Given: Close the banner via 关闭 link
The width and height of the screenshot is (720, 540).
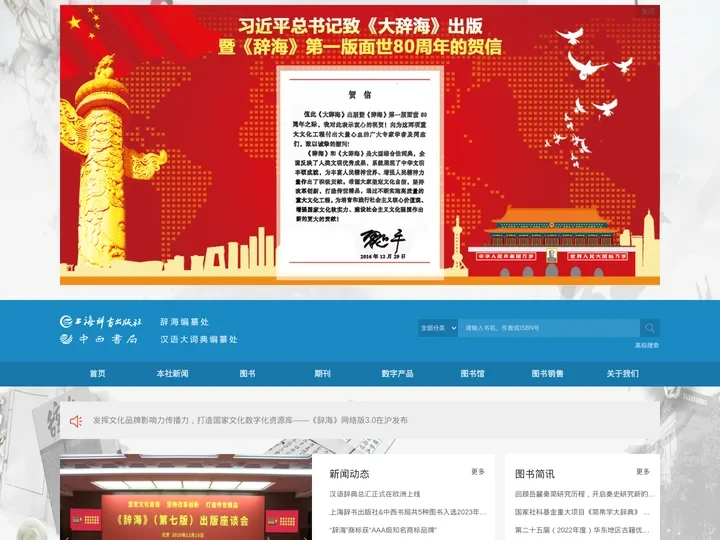Looking at the screenshot, I should [648, 11].
